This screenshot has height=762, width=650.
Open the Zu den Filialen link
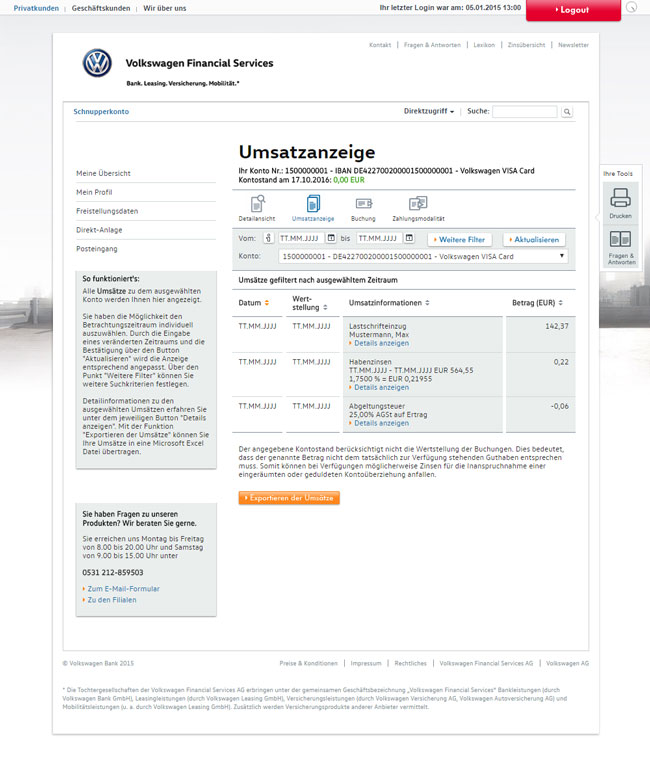coord(112,600)
